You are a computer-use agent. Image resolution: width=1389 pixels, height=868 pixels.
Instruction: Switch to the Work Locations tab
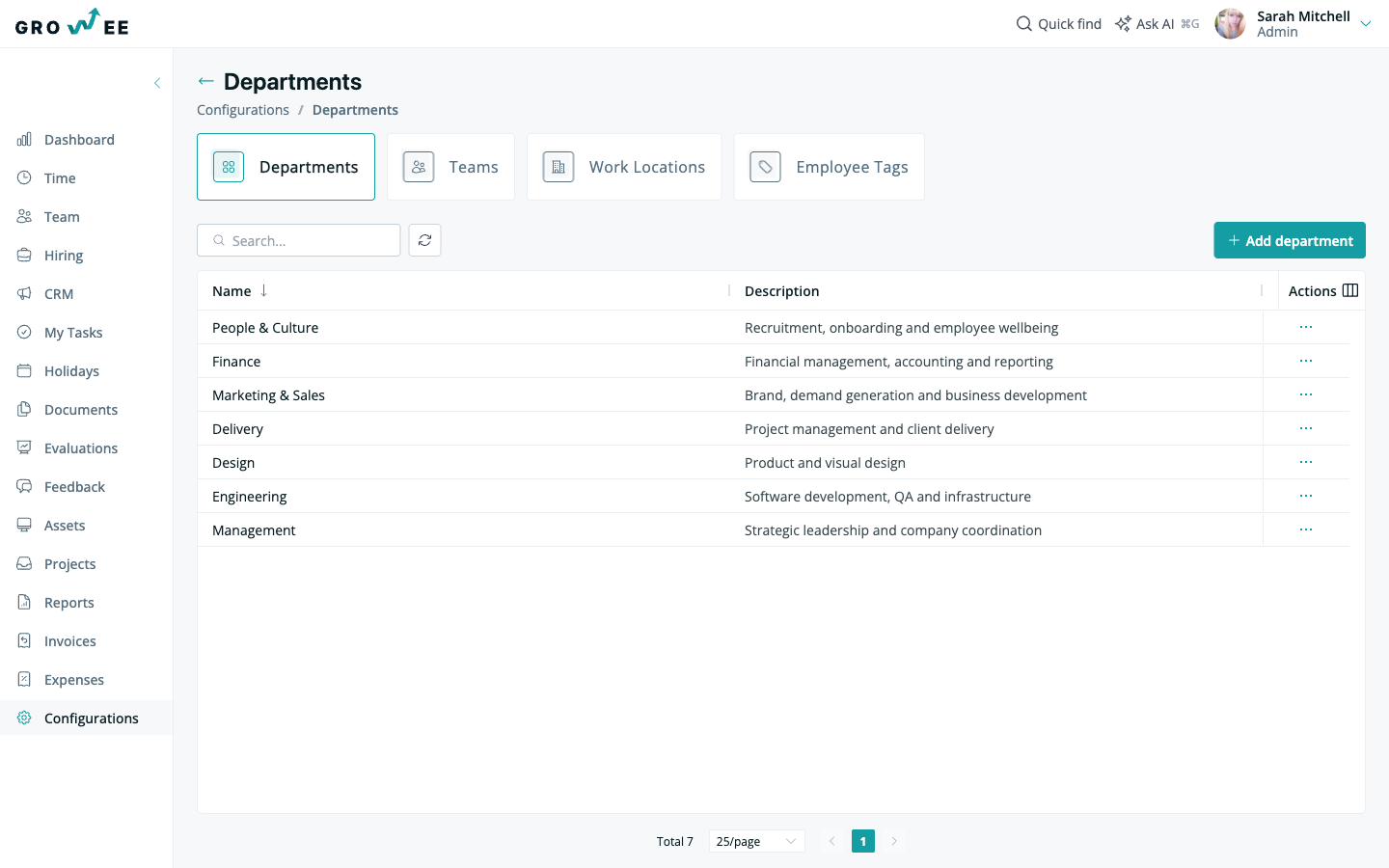tap(624, 167)
